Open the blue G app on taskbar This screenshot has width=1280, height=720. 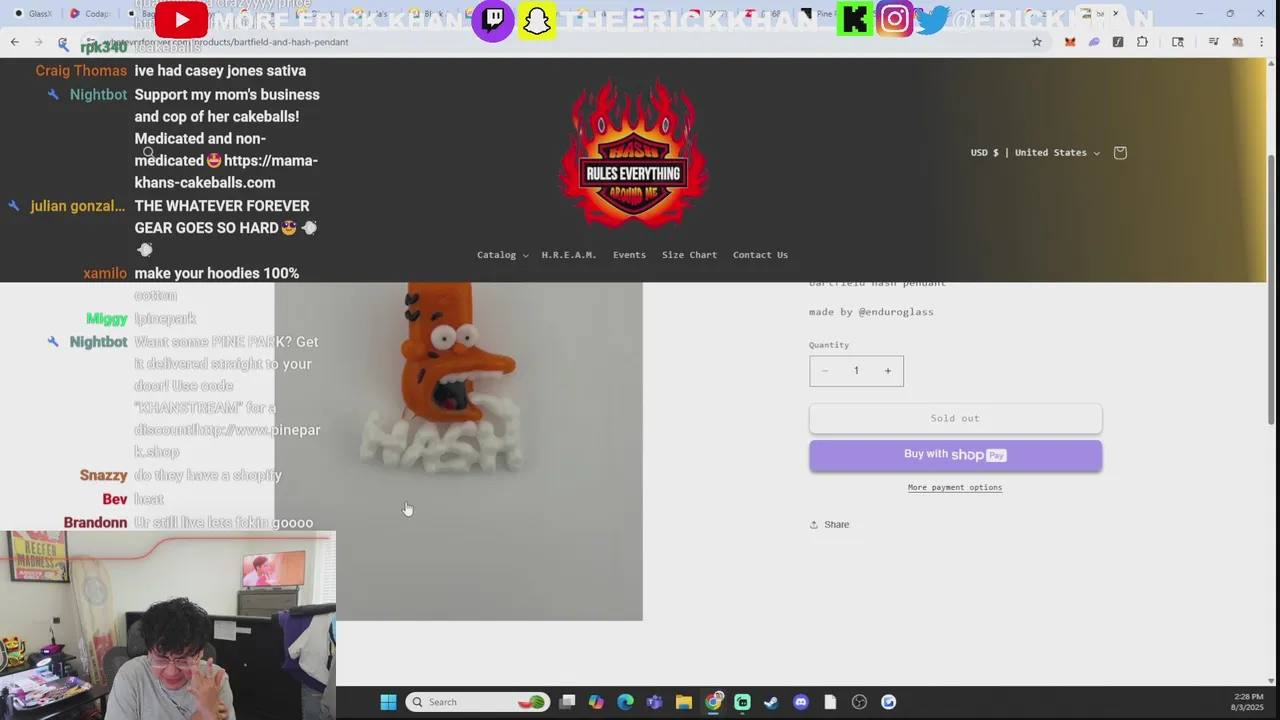(888, 702)
